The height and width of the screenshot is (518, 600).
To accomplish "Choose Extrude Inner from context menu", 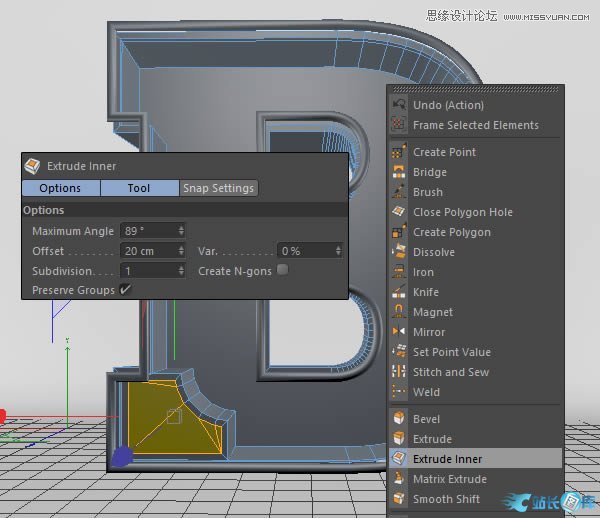I will [x=447, y=459].
